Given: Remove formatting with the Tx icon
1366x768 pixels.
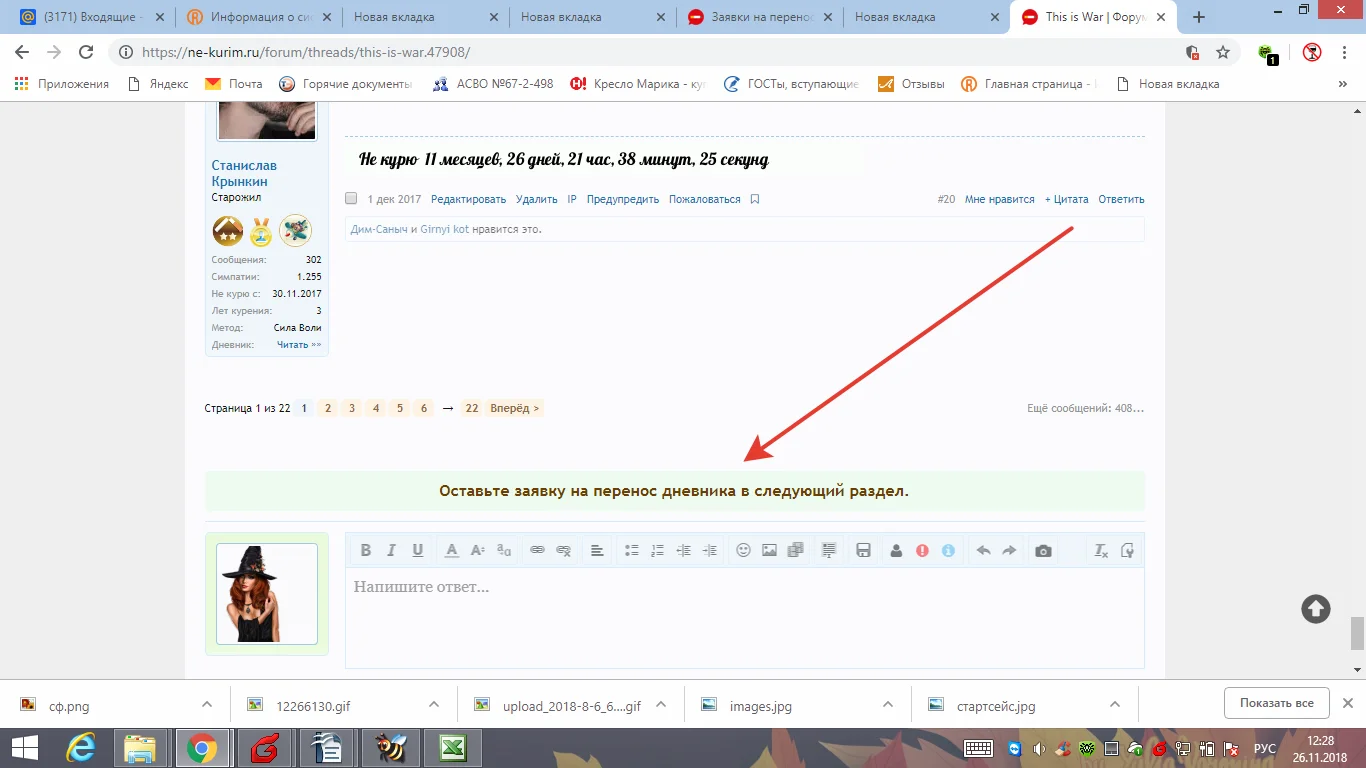Looking at the screenshot, I should (1101, 550).
